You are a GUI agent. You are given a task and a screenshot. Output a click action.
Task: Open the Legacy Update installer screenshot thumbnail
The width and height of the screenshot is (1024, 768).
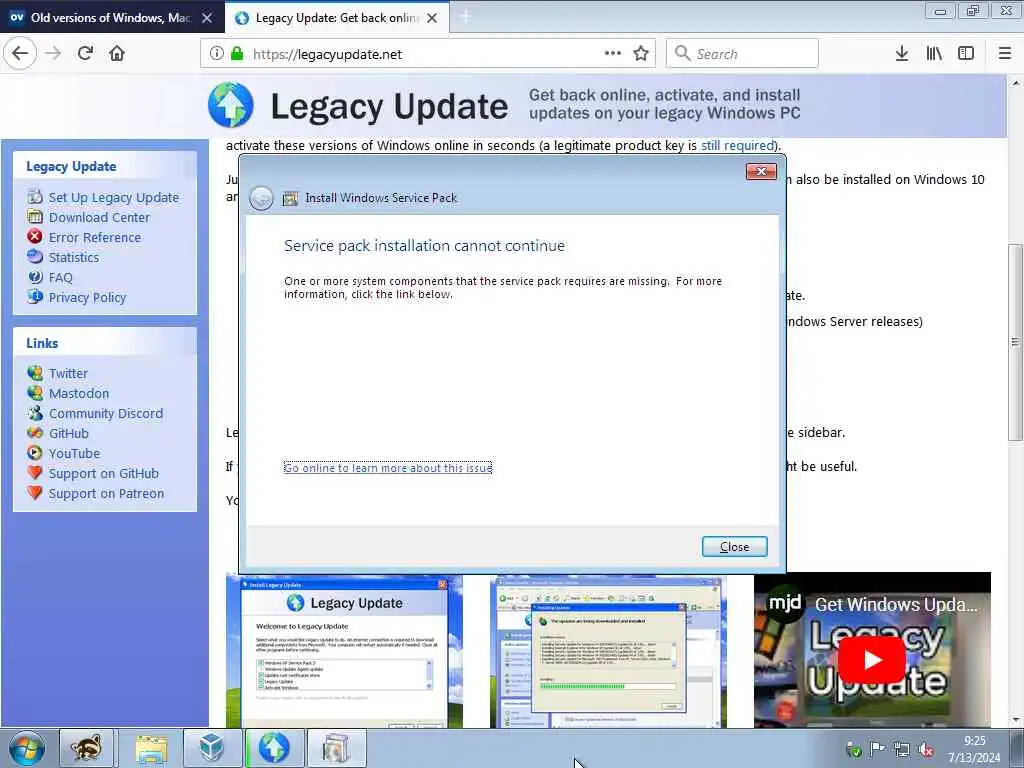click(x=344, y=651)
